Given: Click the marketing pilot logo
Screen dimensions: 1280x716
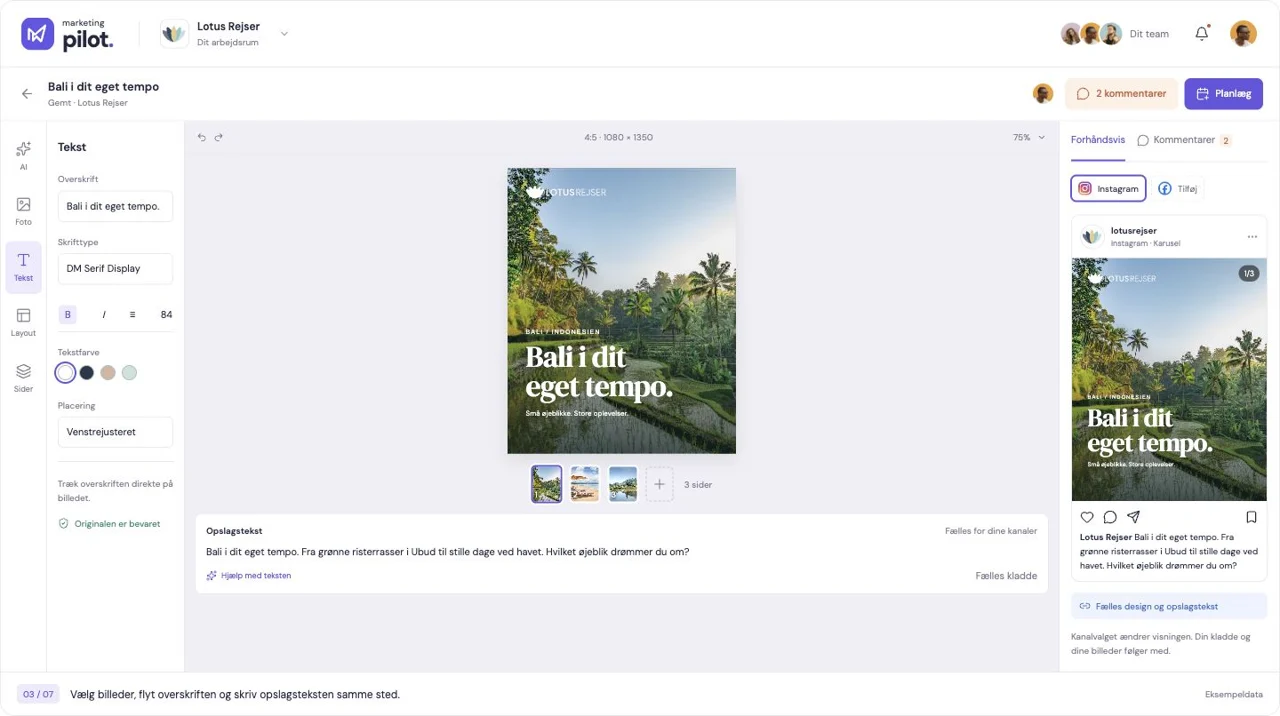Looking at the screenshot, I should point(68,34).
